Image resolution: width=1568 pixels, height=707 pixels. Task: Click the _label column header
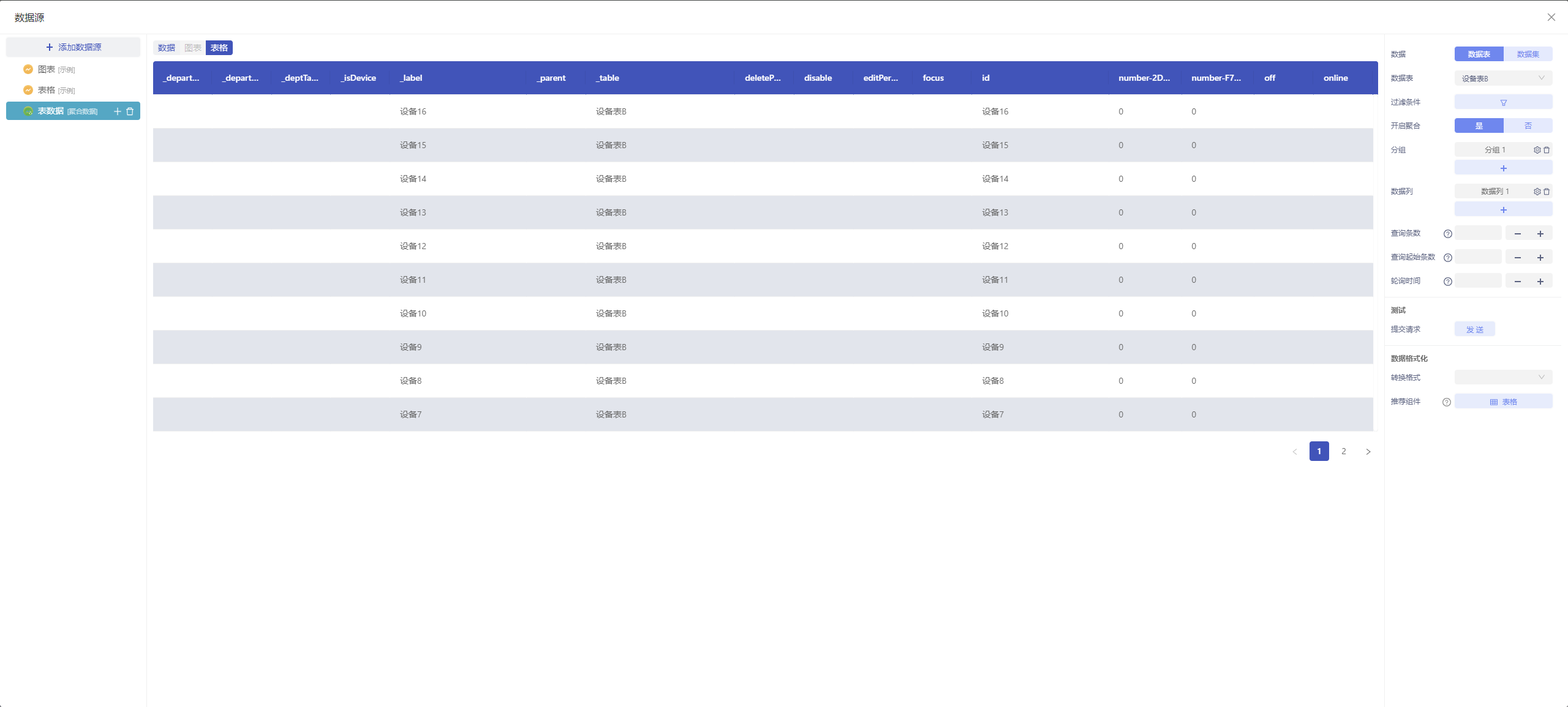(458, 78)
